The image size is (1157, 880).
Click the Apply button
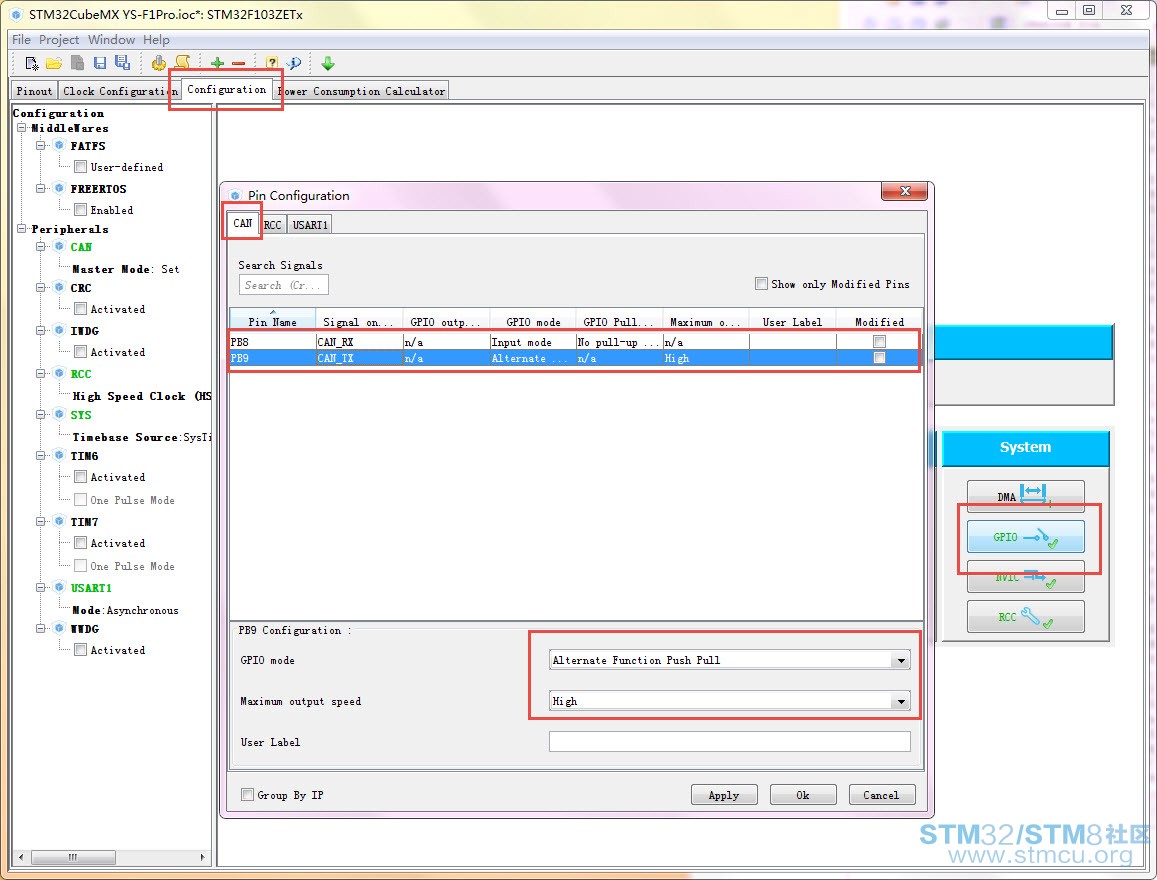[724, 794]
